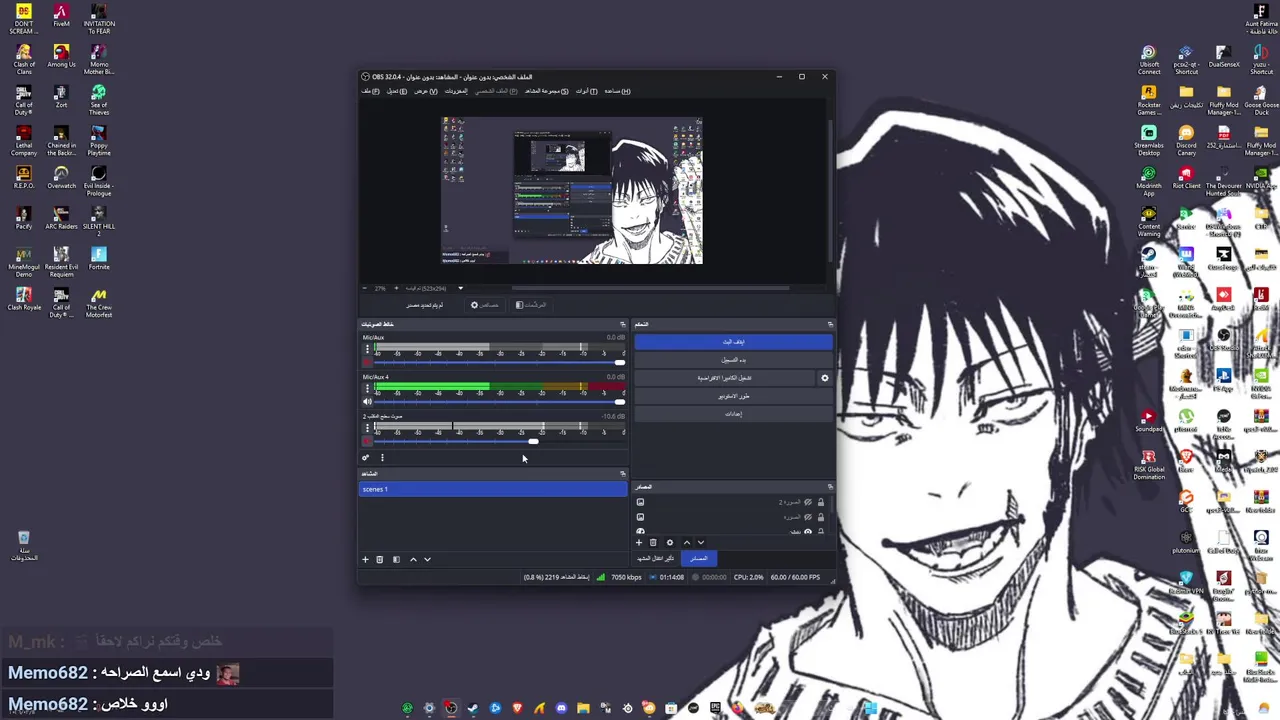The image size is (1280, 720).
Task: Open source properties gear in sources toolbar
Action: [670, 543]
